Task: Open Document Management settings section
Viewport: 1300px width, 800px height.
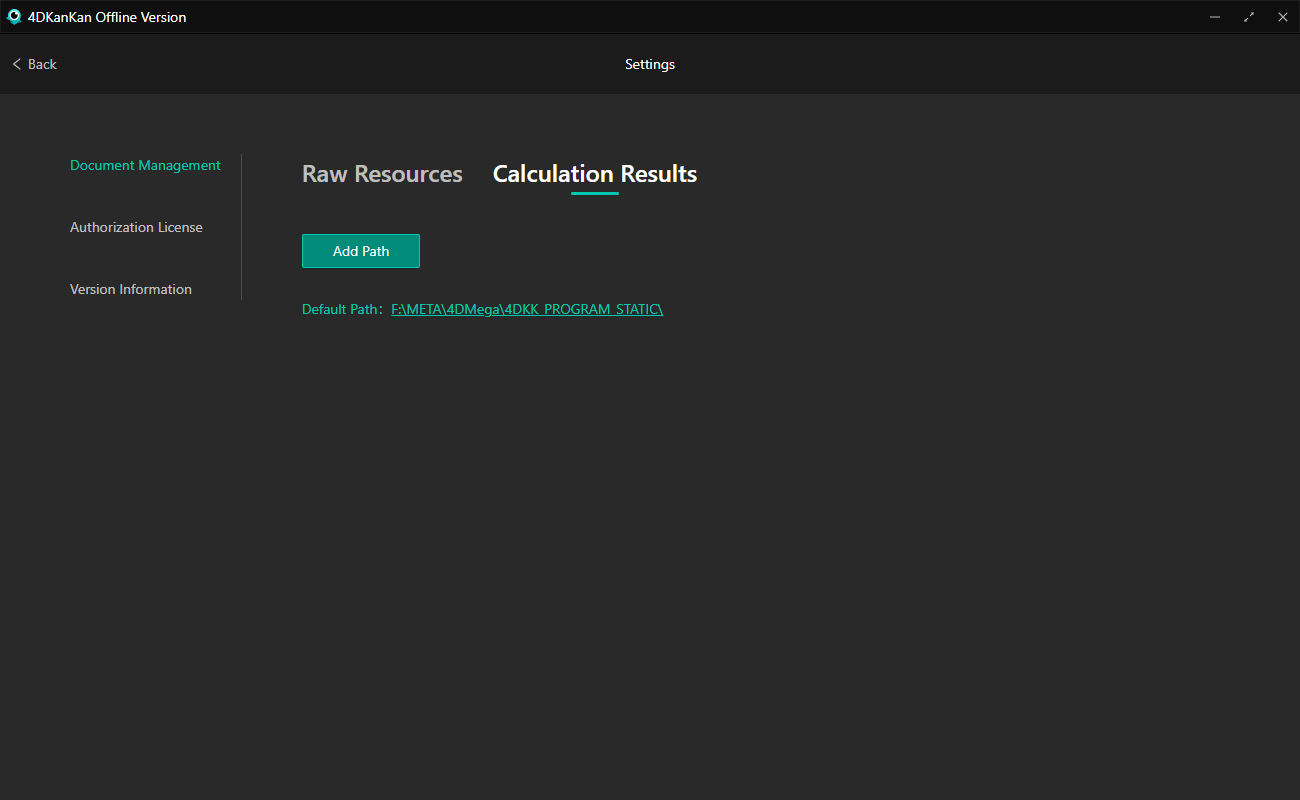Action: point(145,165)
